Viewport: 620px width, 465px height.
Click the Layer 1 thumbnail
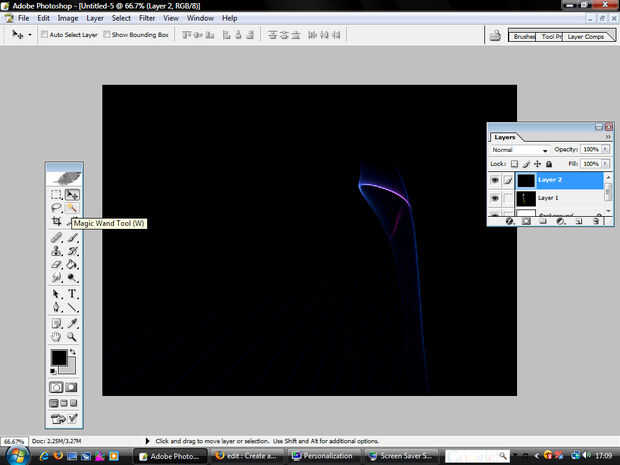[x=525, y=198]
